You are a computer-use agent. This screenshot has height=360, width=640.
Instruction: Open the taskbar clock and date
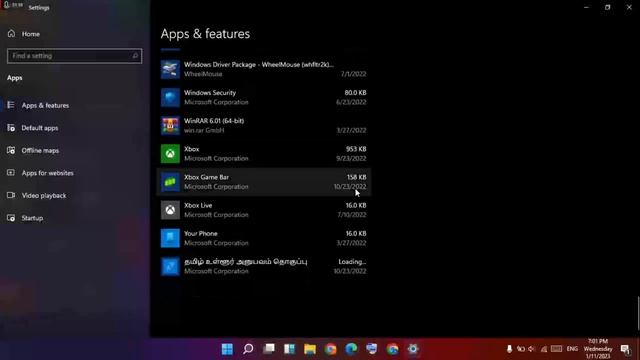click(x=598, y=349)
